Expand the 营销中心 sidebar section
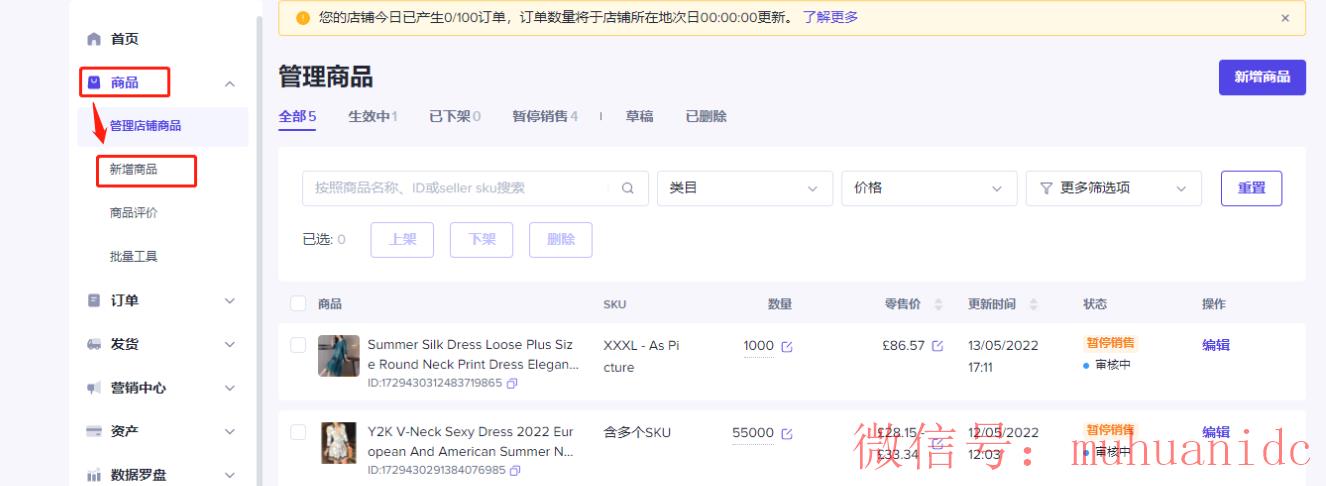 (230, 388)
